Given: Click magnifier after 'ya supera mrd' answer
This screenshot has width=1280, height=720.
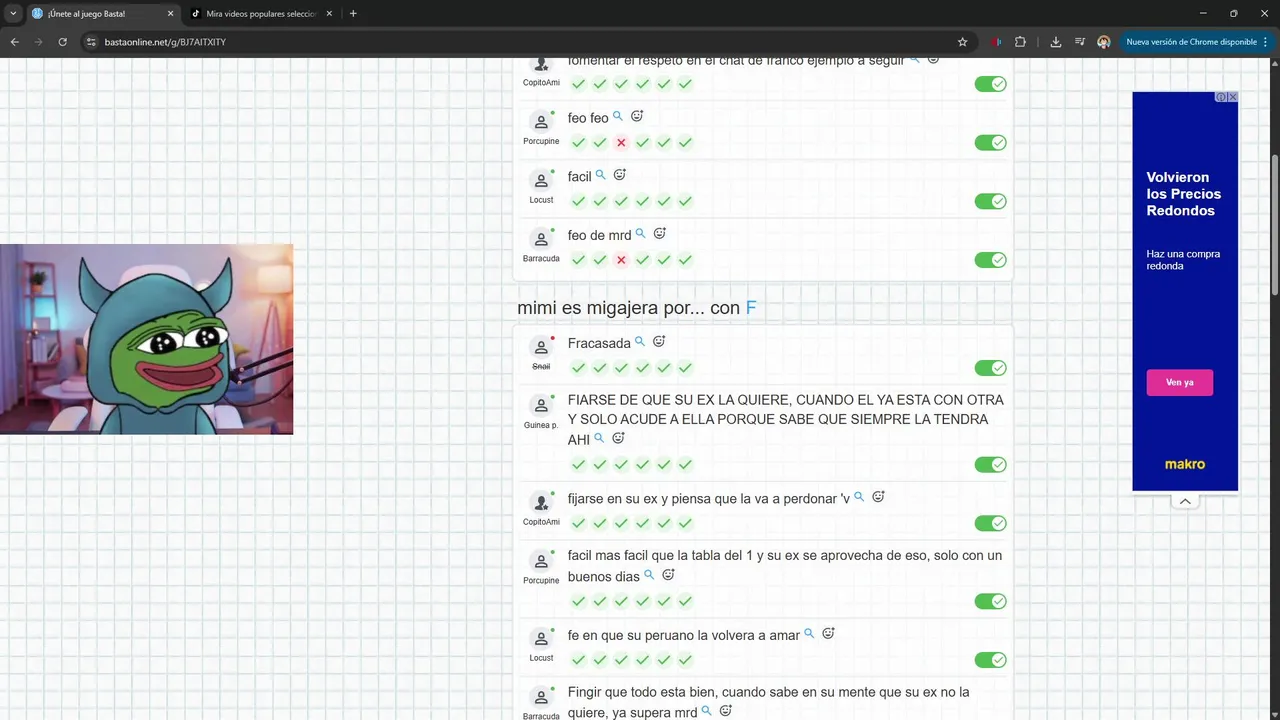Looking at the screenshot, I should pos(707,711).
